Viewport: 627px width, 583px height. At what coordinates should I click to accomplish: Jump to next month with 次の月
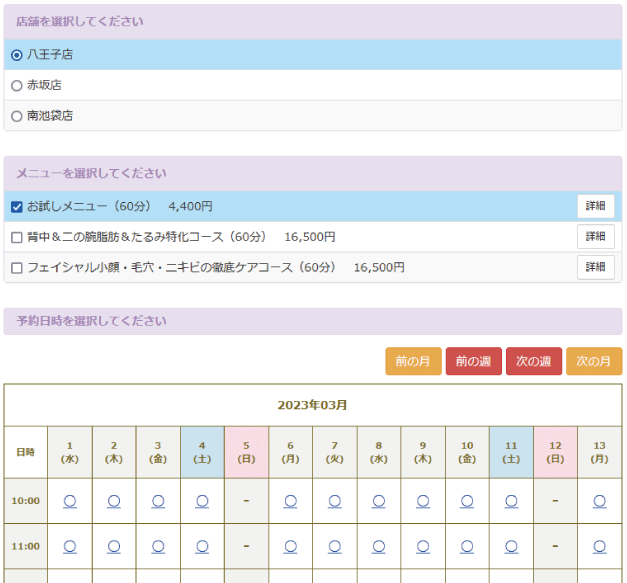[x=593, y=361]
